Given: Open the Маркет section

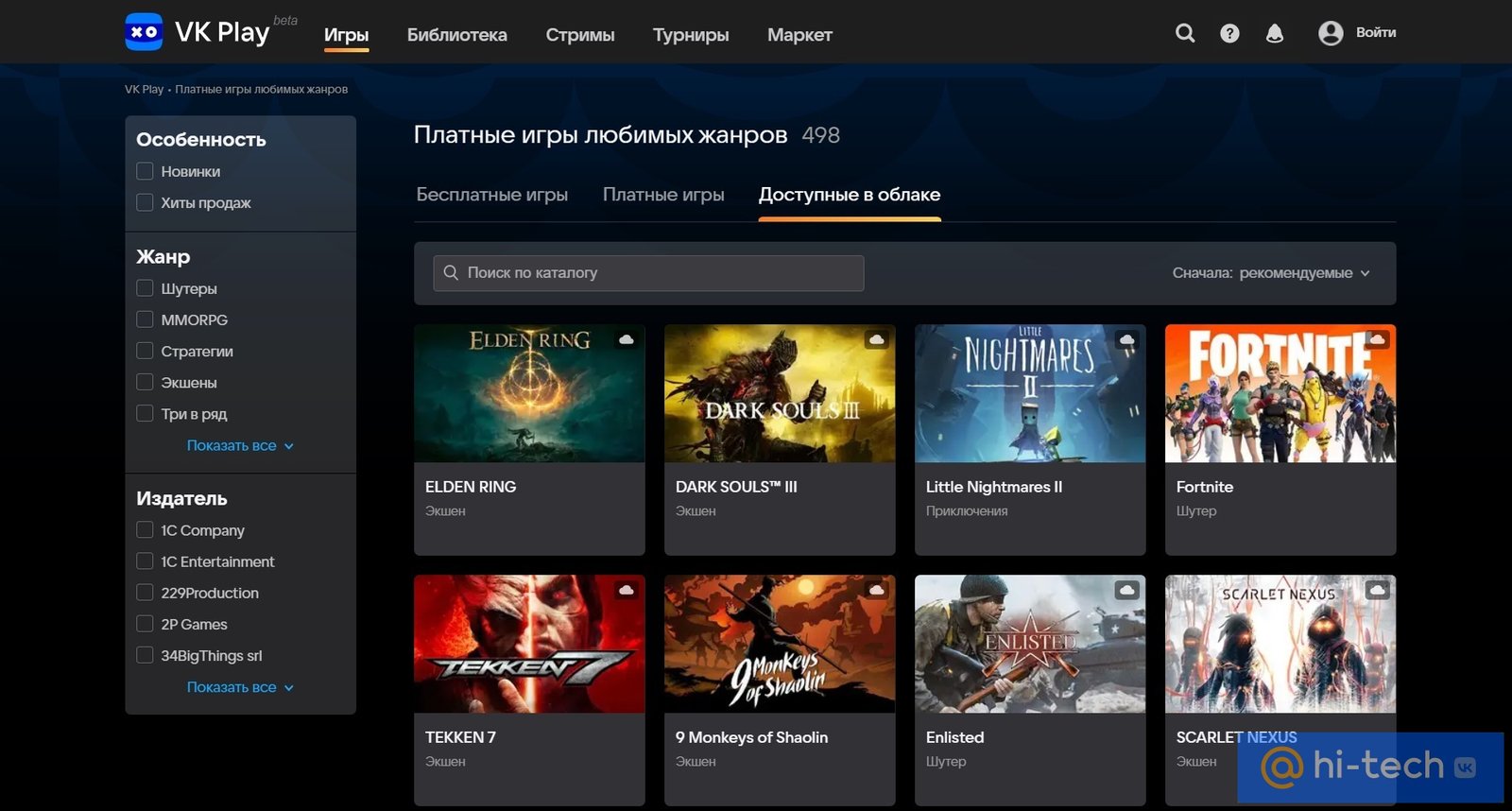Looking at the screenshot, I should click(x=799, y=35).
